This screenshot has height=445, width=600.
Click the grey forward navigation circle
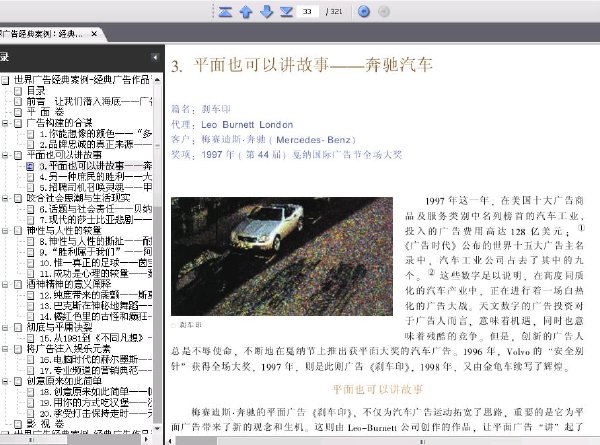pyautogui.click(x=384, y=12)
